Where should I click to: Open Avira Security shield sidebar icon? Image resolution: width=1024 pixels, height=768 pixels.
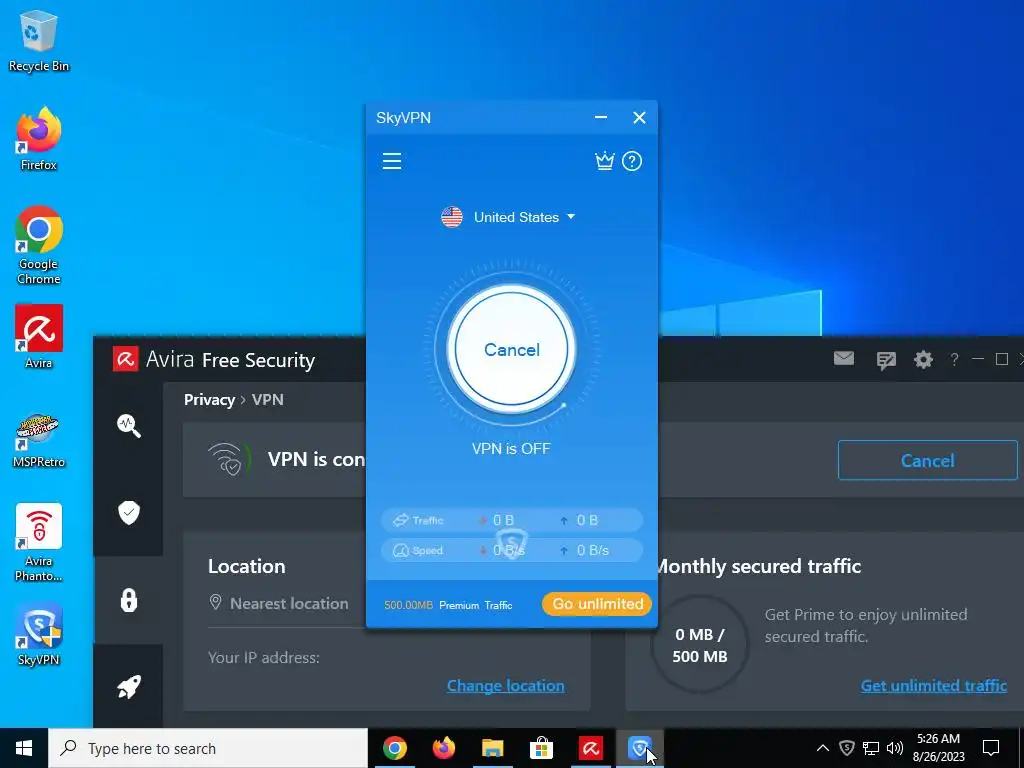[x=129, y=513]
